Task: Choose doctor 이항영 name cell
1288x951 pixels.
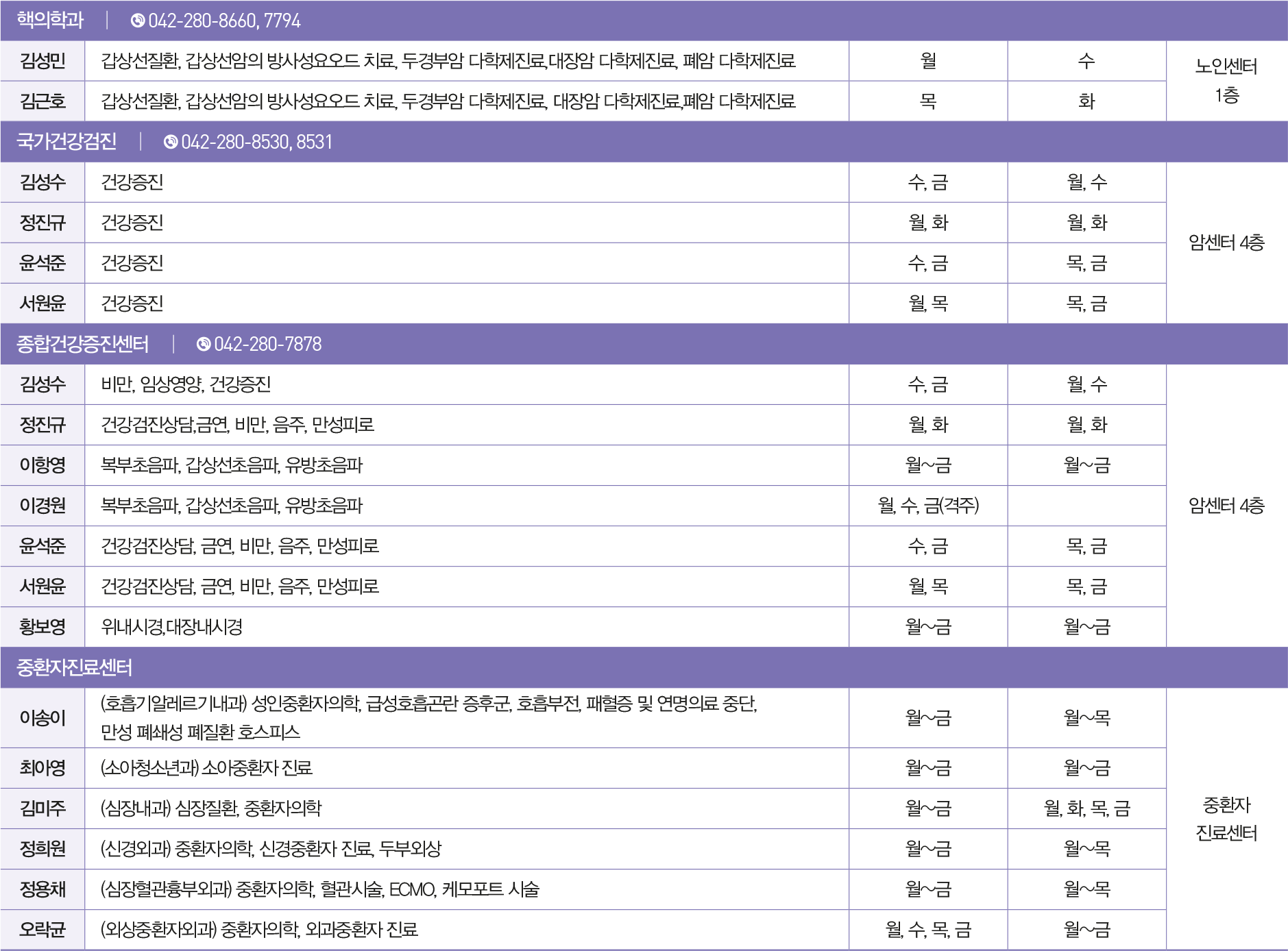Action: 42,465
